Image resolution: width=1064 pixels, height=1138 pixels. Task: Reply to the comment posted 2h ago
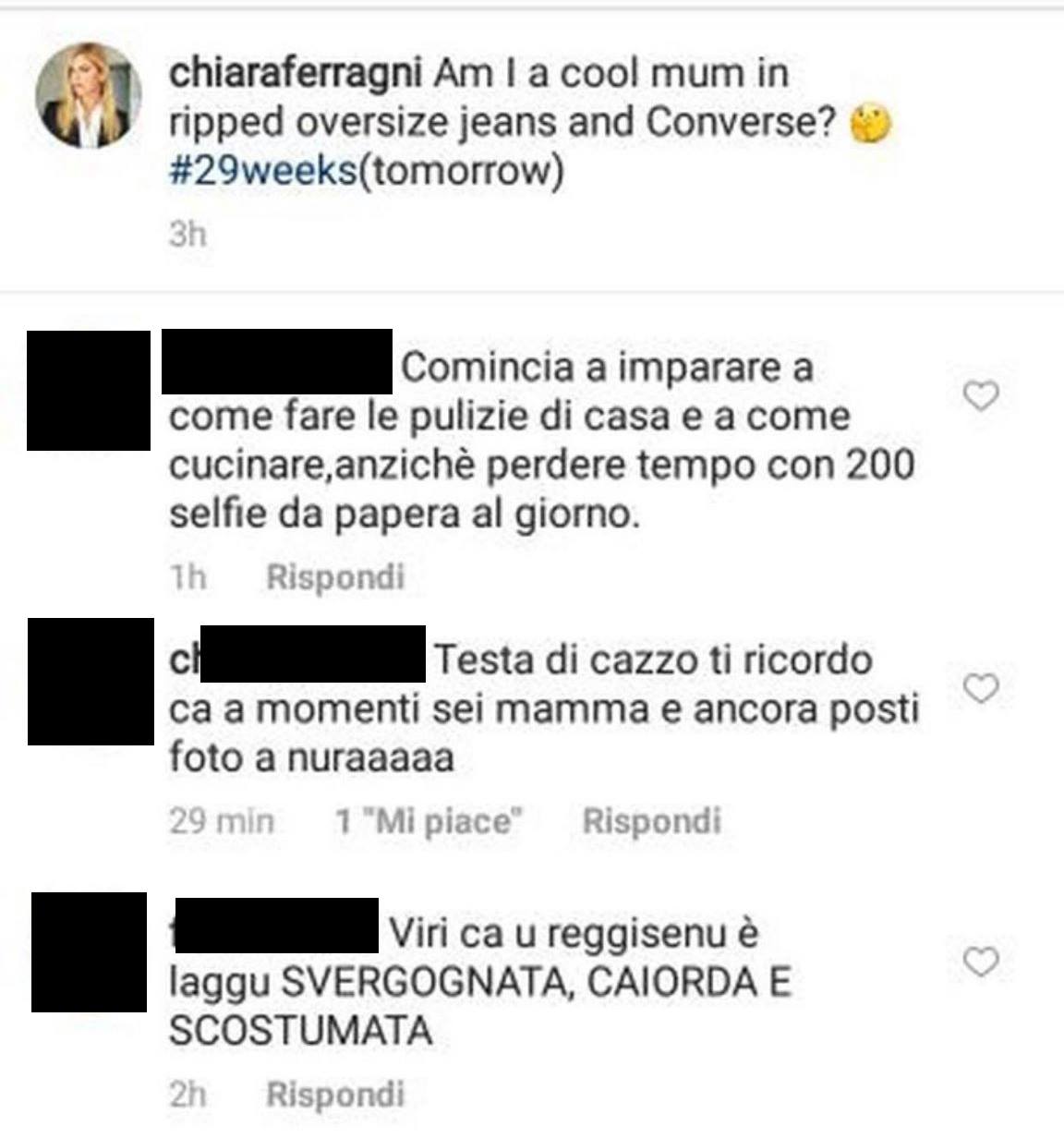coord(335,1095)
